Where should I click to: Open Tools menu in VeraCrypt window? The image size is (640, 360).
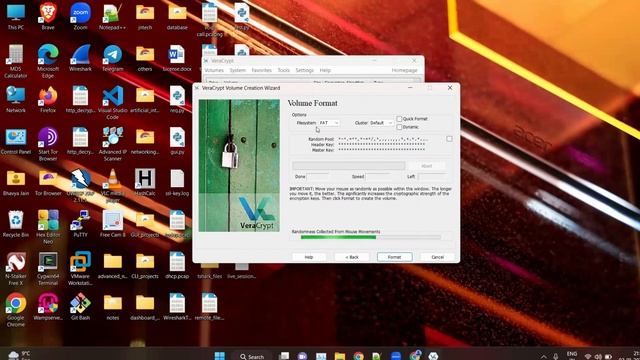click(283, 70)
